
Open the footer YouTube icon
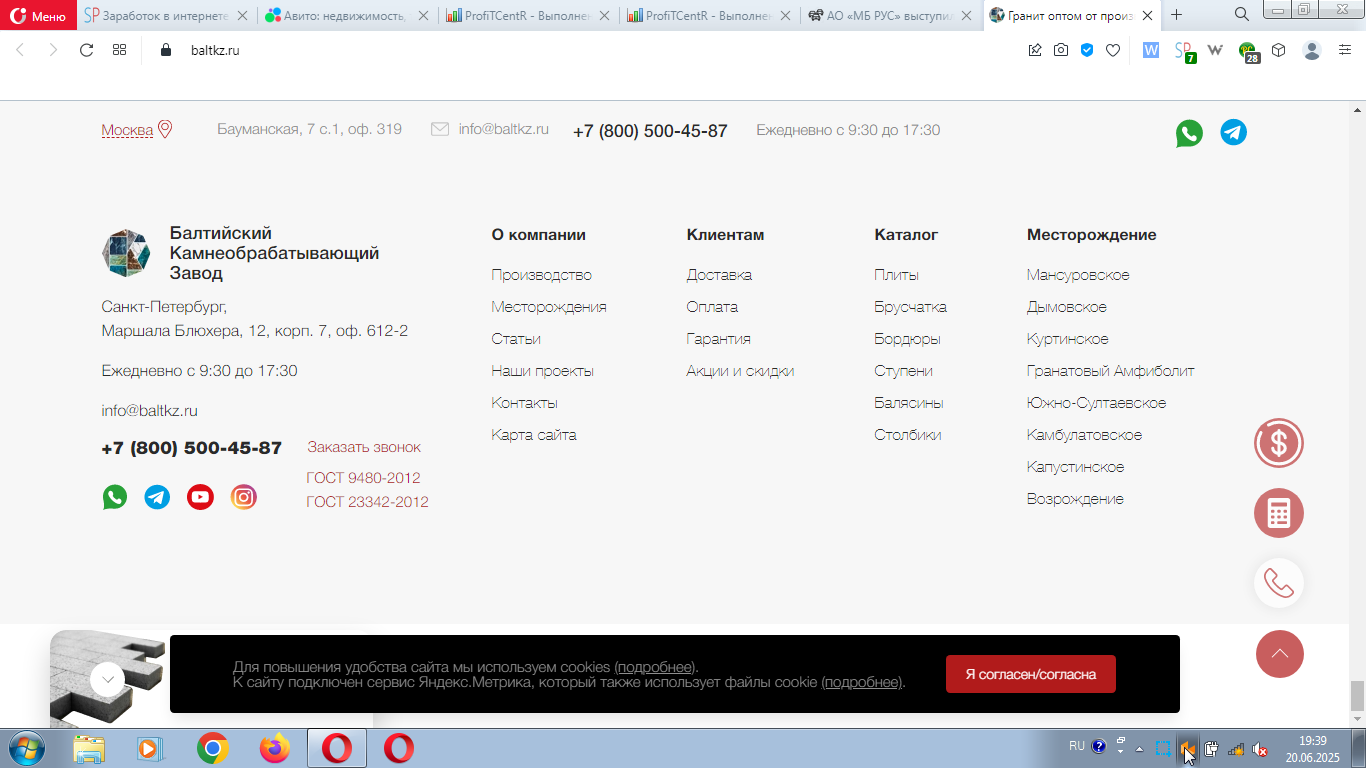click(x=200, y=497)
